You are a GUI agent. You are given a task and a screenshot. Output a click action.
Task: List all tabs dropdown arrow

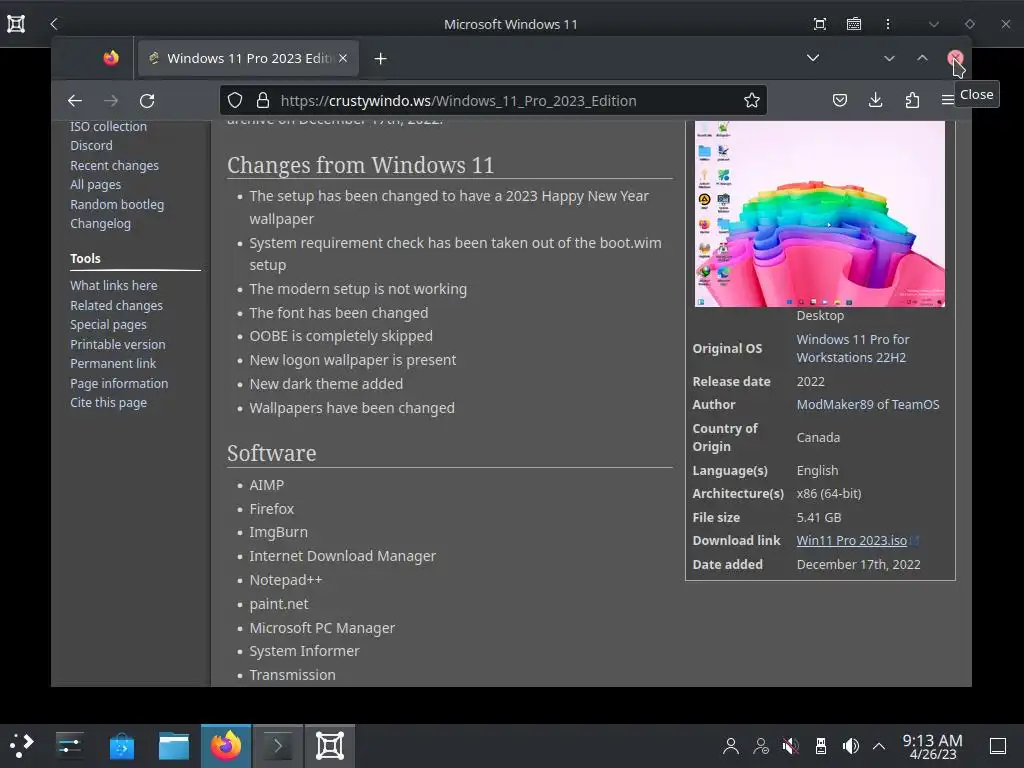(x=813, y=58)
